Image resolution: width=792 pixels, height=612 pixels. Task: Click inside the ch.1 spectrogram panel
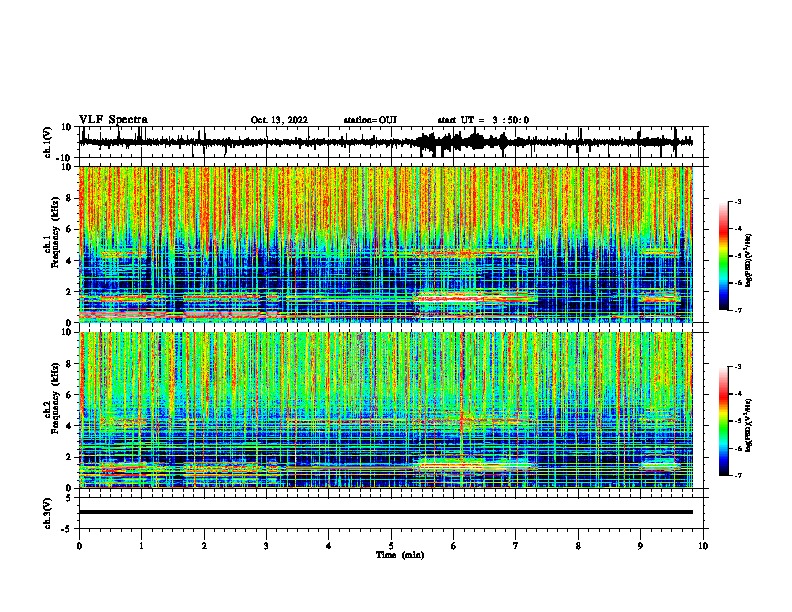[386, 244]
